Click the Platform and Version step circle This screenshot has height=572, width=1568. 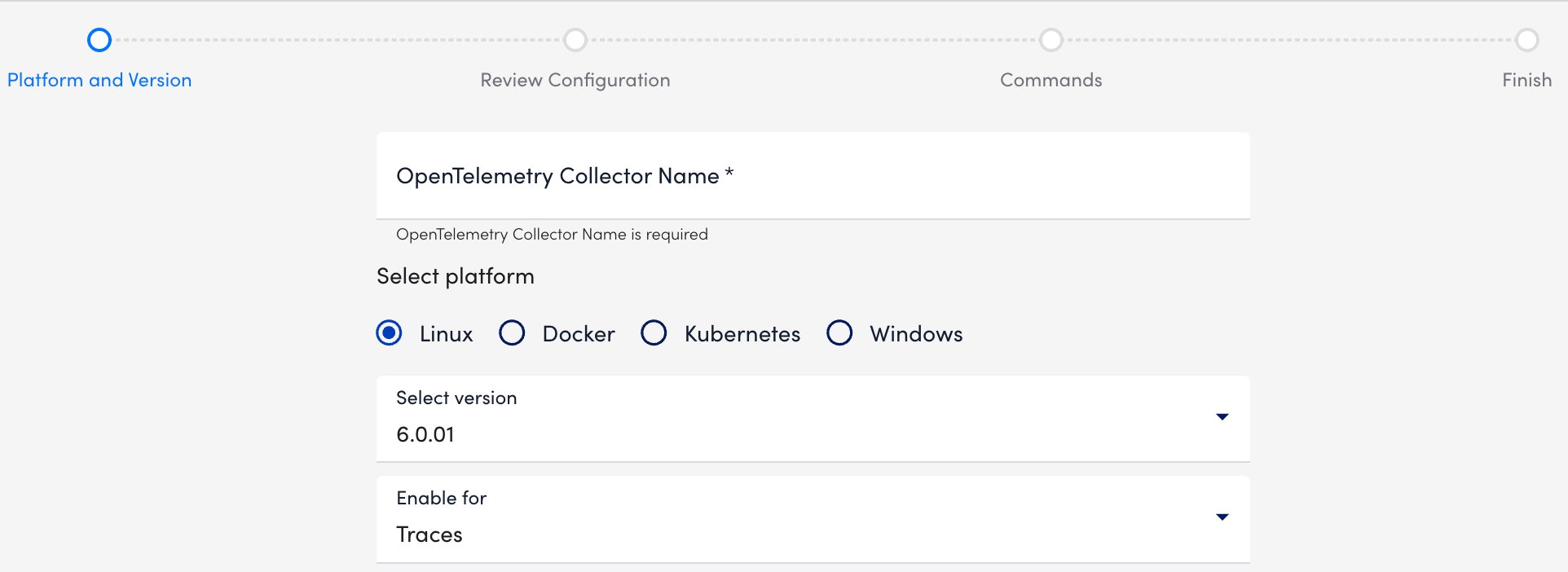[x=99, y=39]
